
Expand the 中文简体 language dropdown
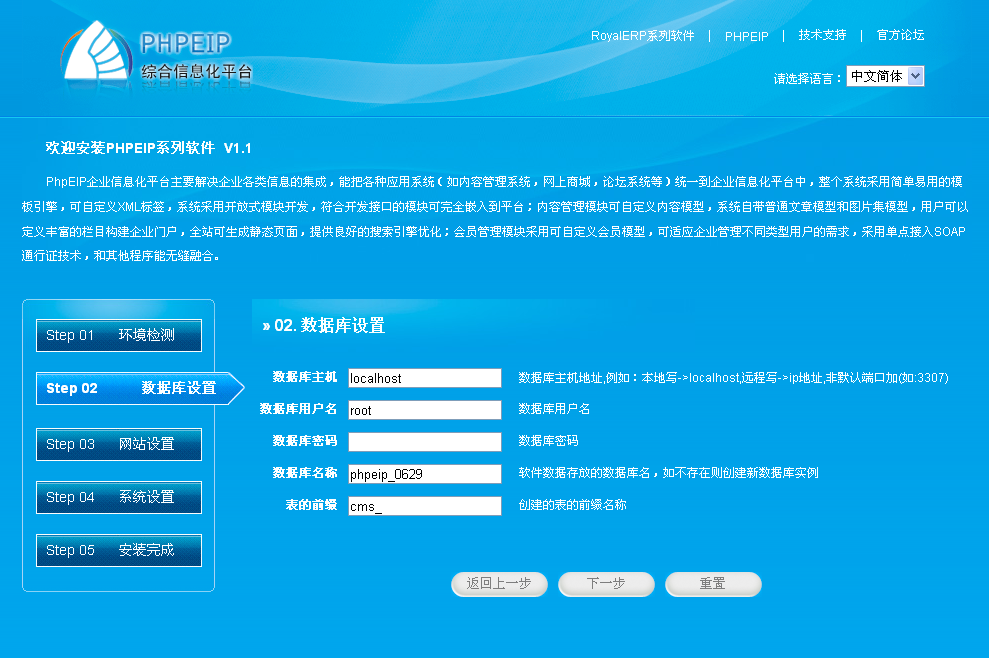click(x=885, y=76)
